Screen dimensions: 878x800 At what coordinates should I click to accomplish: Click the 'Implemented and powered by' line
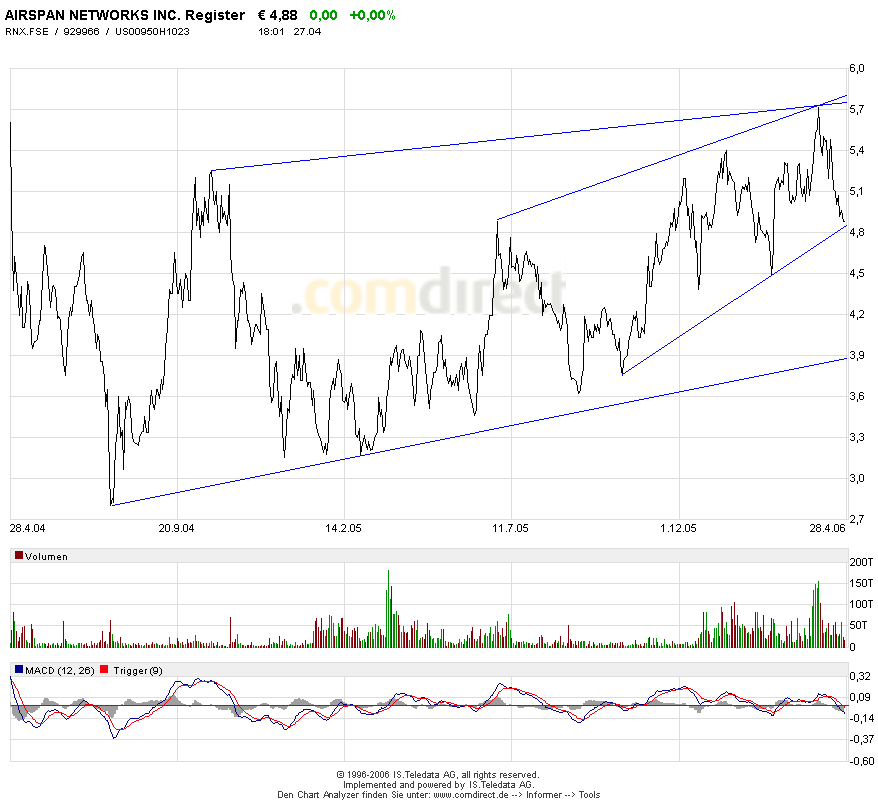coord(438,785)
